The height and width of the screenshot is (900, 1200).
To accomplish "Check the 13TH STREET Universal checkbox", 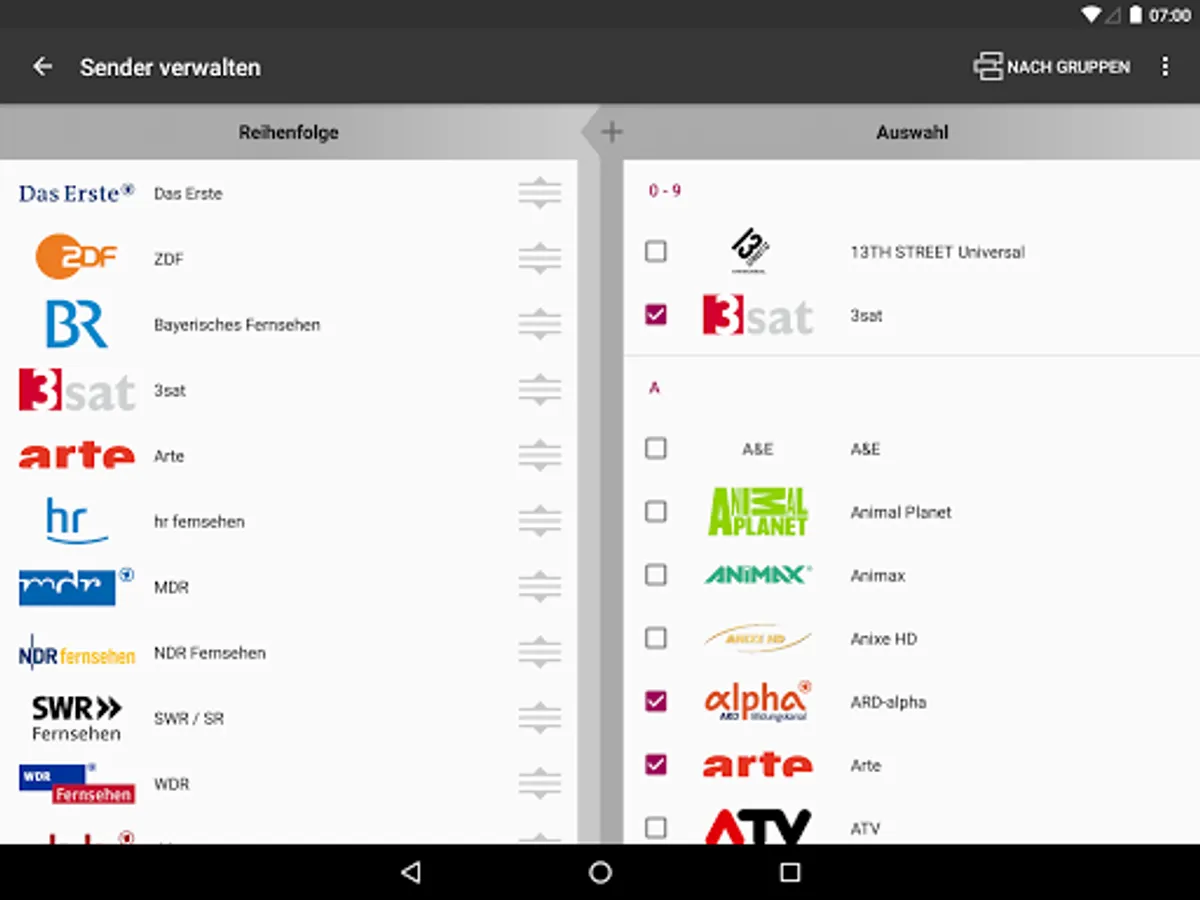I will (656, 252).
